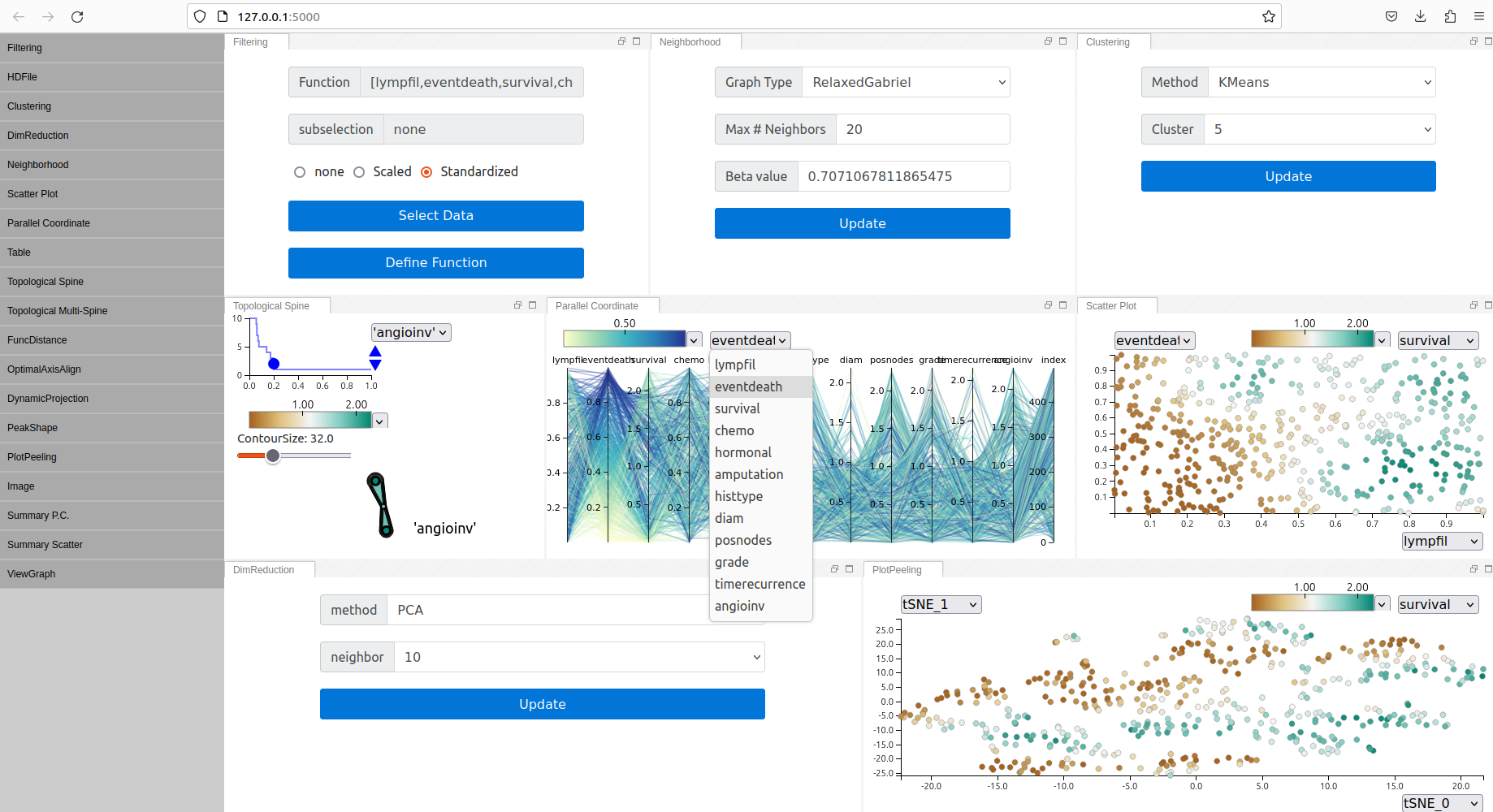This screenshot has height=812, width=1493.
Task: Pop out the Filtering panel icon
Action: point(621,41)
